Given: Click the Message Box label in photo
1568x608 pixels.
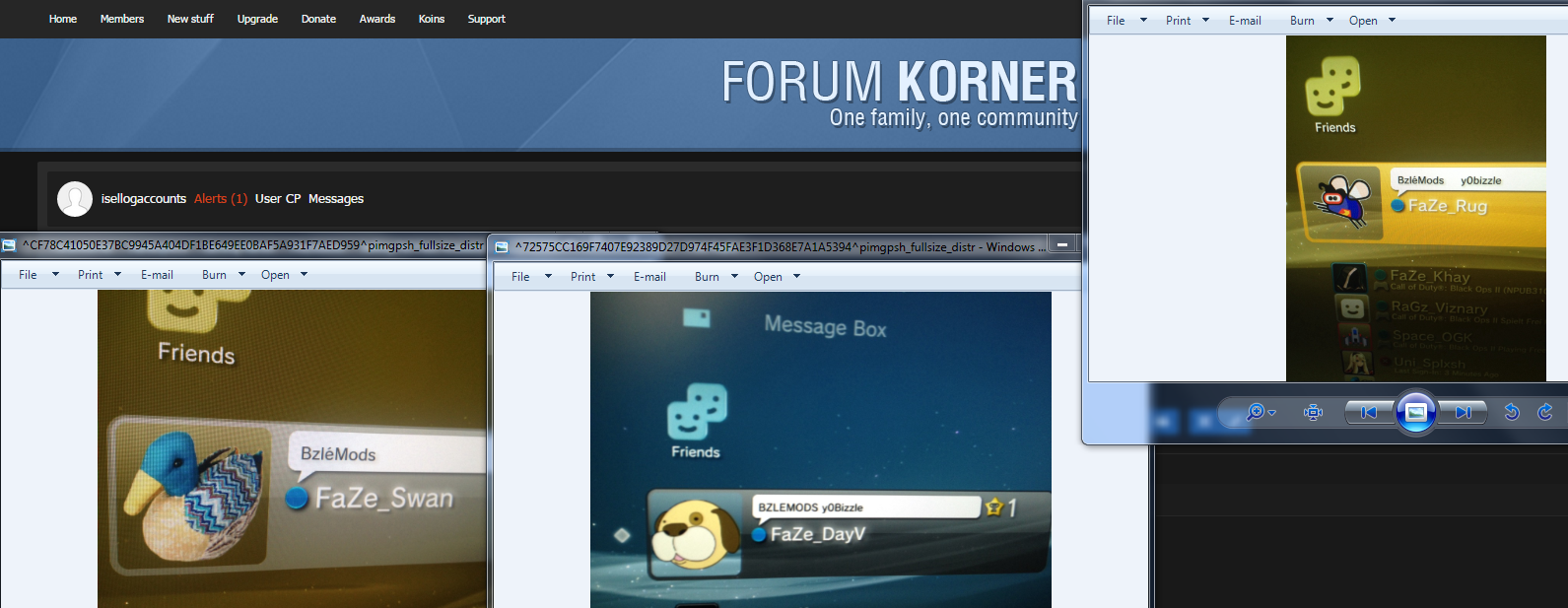Looking at the screenshot, I should tap(826, 326).
